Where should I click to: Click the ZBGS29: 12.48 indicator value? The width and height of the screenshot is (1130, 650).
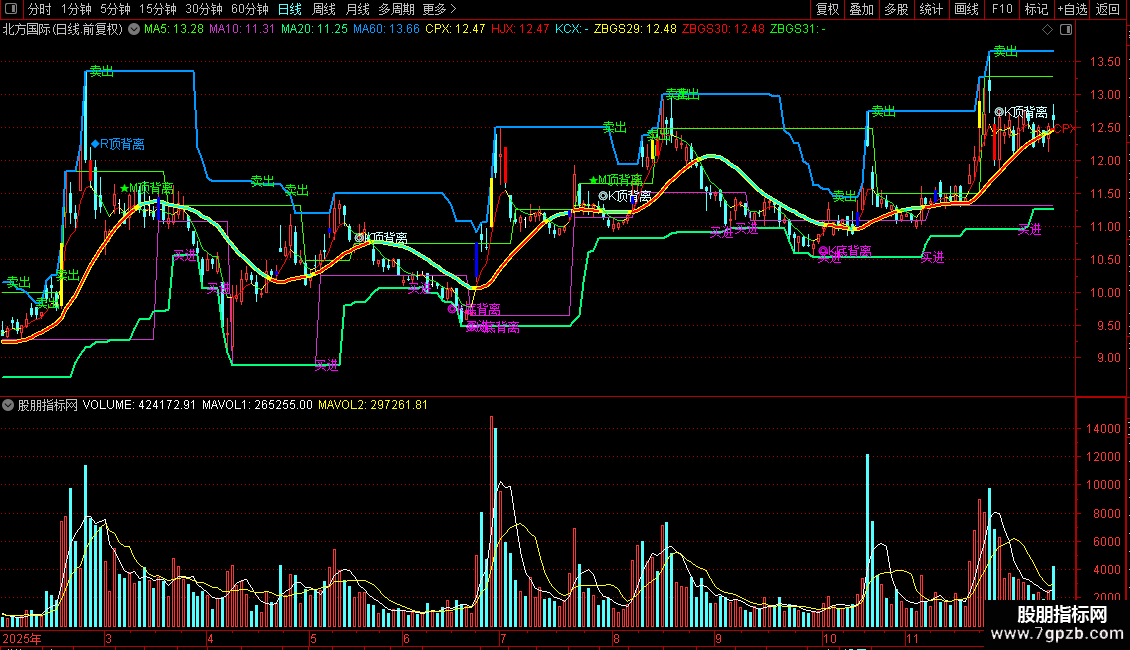(635, 30)
